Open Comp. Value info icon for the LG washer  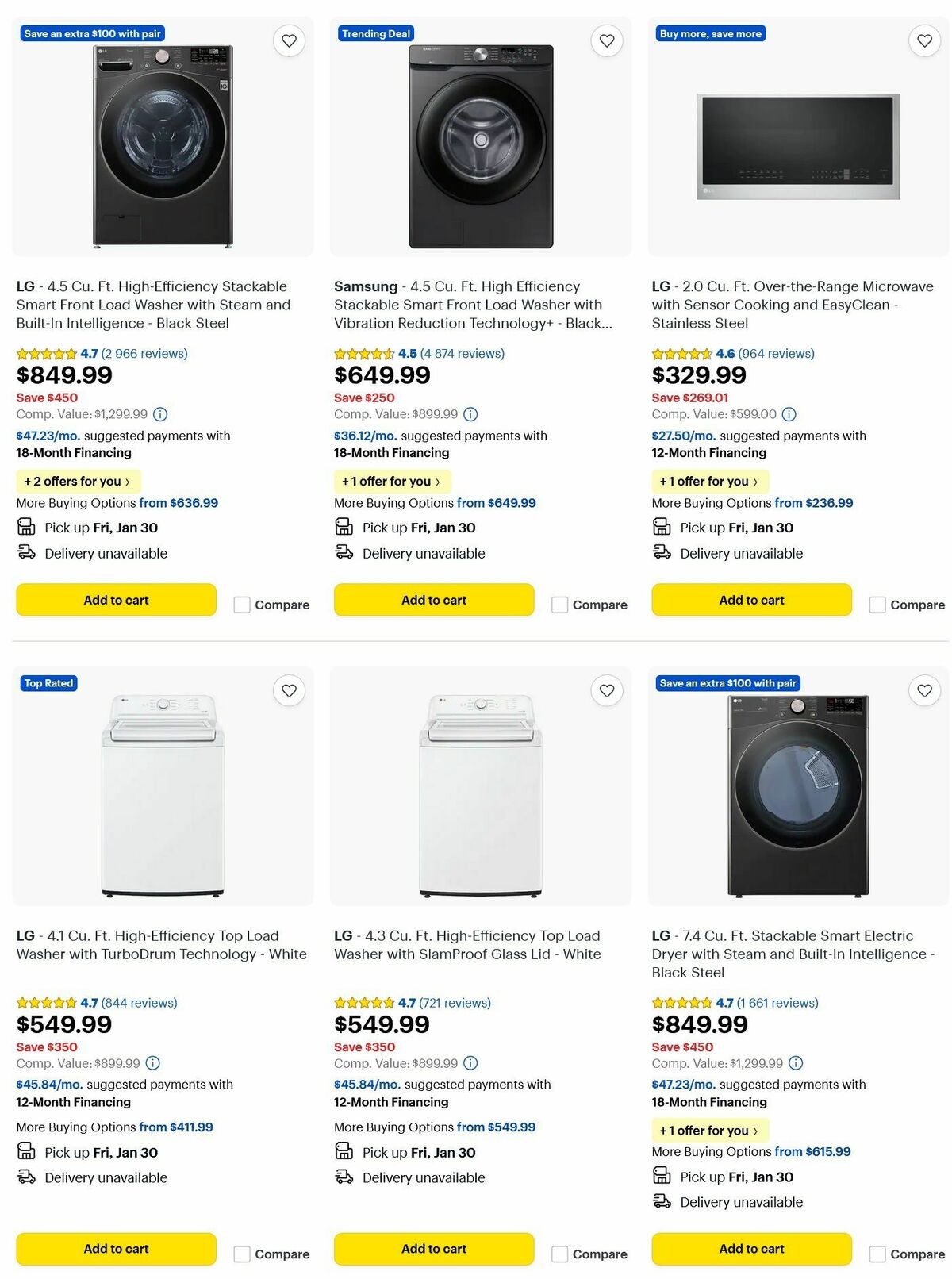162,413
